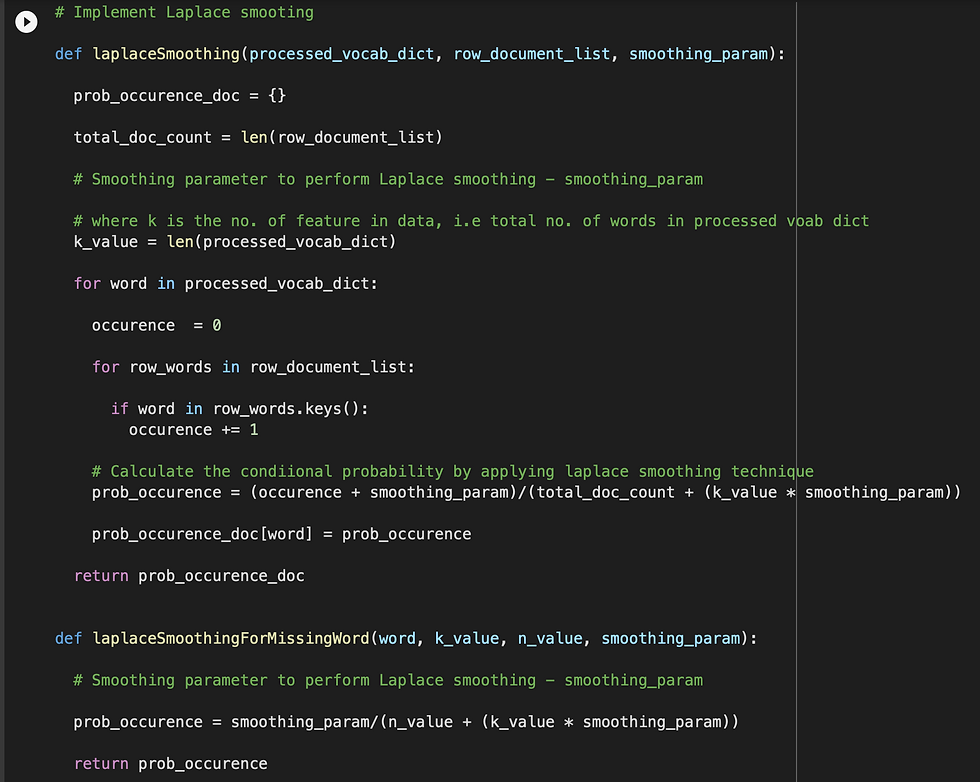Viewport: 980px width, 782px height.
Task: Click the second 'Smoothing parameter to perform Laplace smoothing' comment
Action: (x=388, y=680)
